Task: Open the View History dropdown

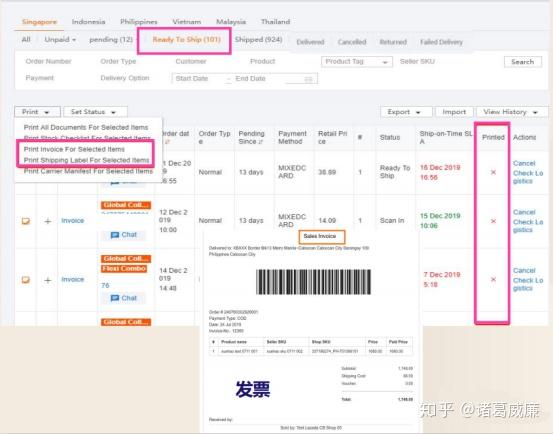Action: pos(512,112)
